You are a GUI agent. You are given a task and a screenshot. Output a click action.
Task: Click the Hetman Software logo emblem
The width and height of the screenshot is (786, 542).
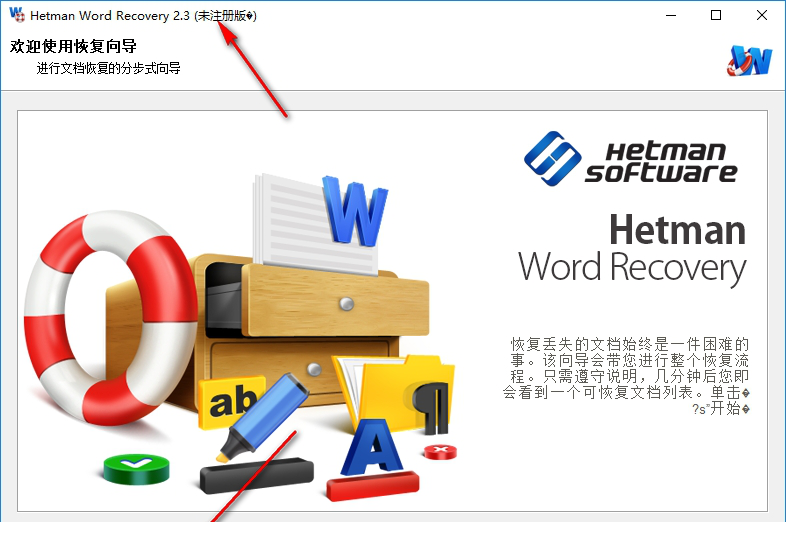(552, 158)
